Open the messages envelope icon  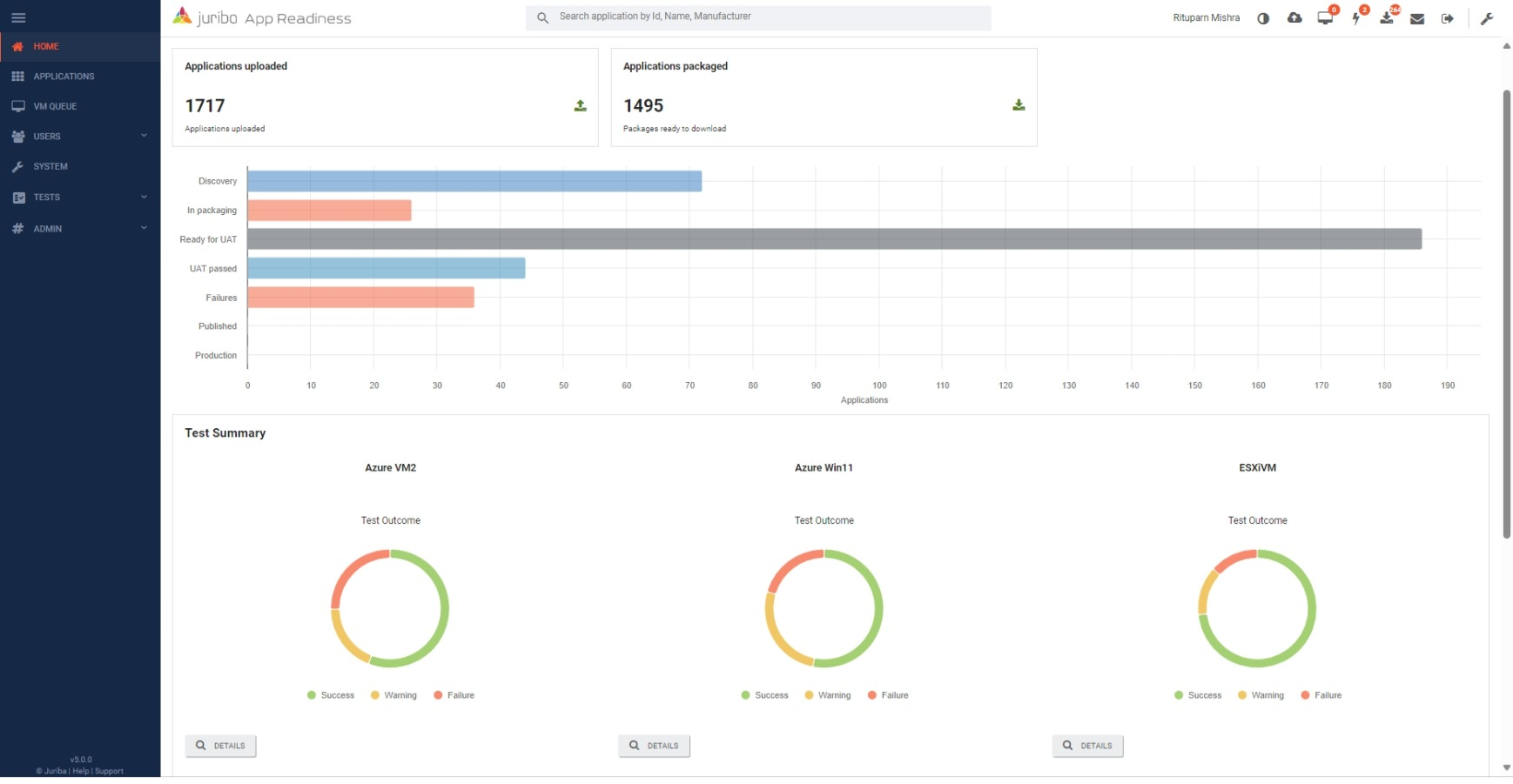pyautogui.click(x=1417, y=17)
